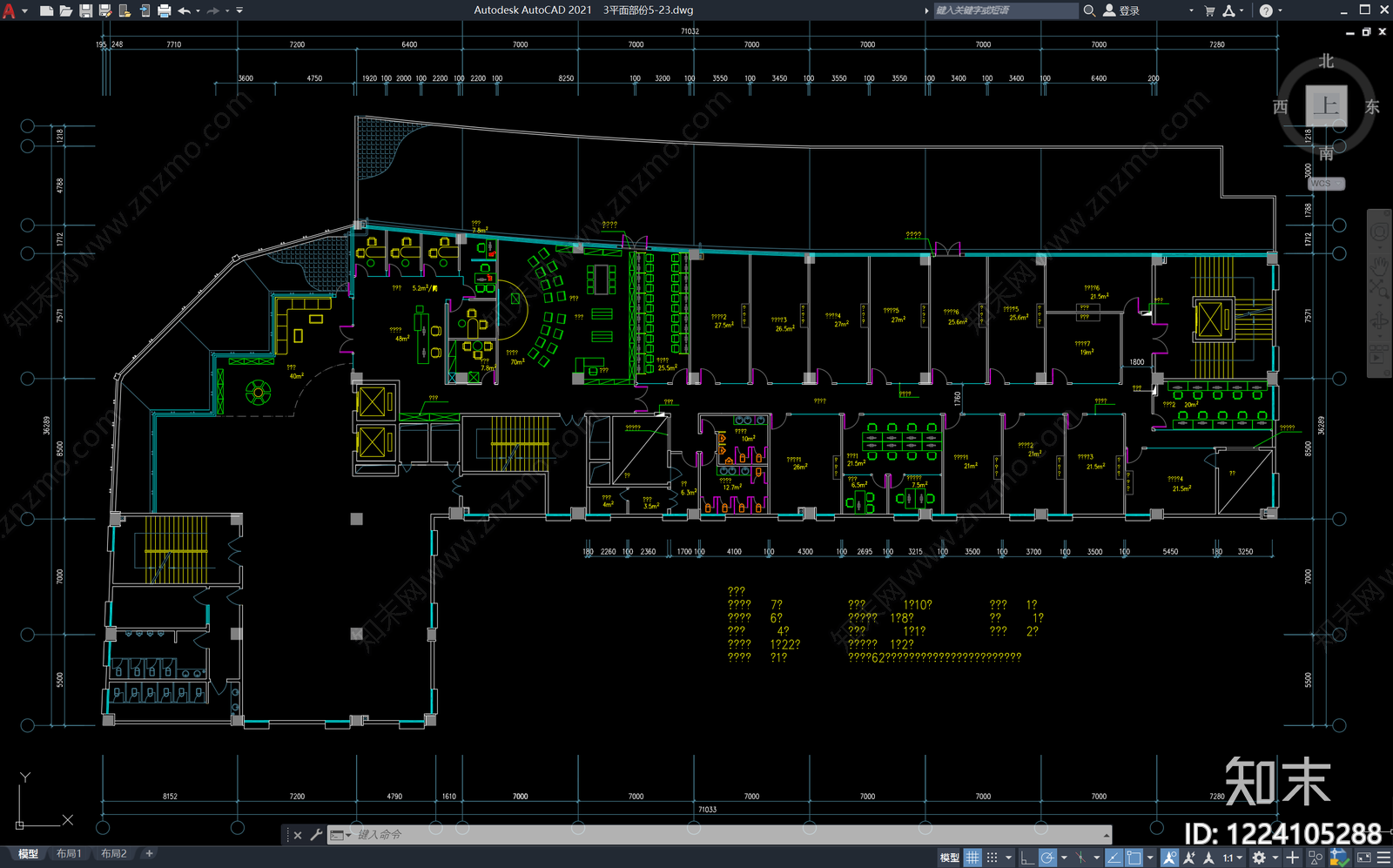The height and width of the screenshot is (868, 1393).
Task: Open the undo history dropdown arrow
Action: (x=198, y=10)
